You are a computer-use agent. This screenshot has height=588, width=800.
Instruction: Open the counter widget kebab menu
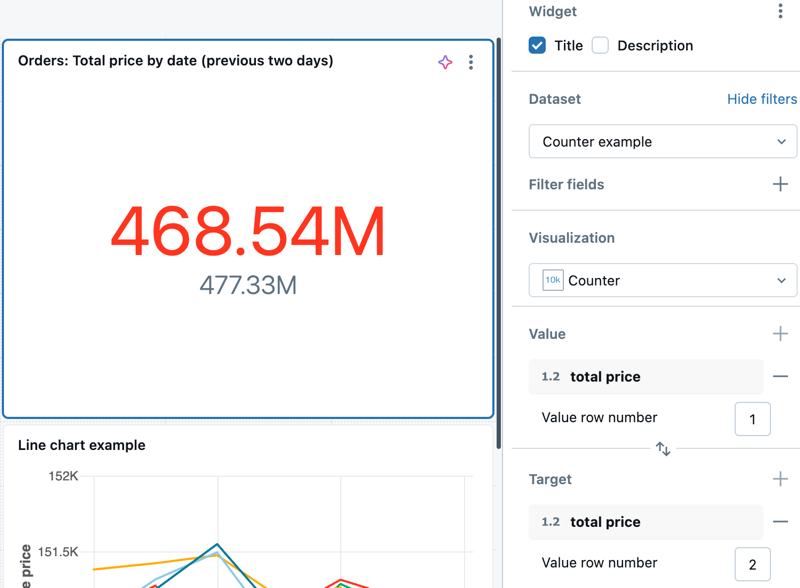click(471, 62)
